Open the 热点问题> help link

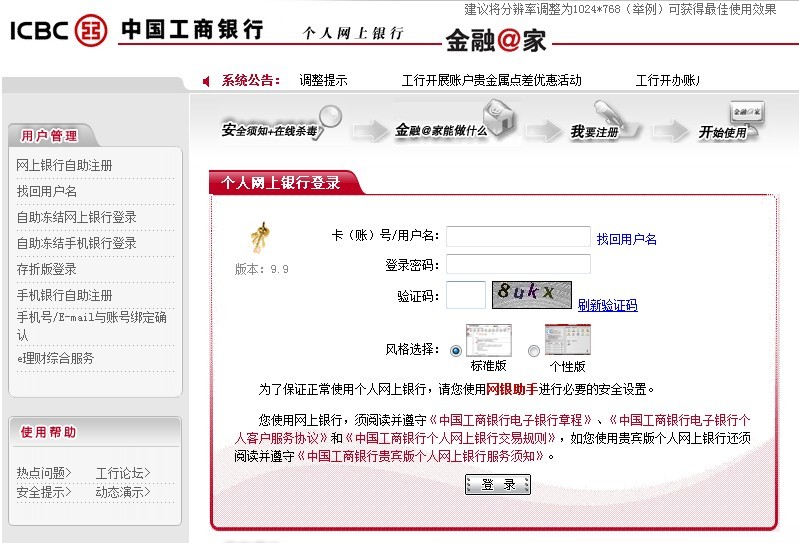pos(44,473)
